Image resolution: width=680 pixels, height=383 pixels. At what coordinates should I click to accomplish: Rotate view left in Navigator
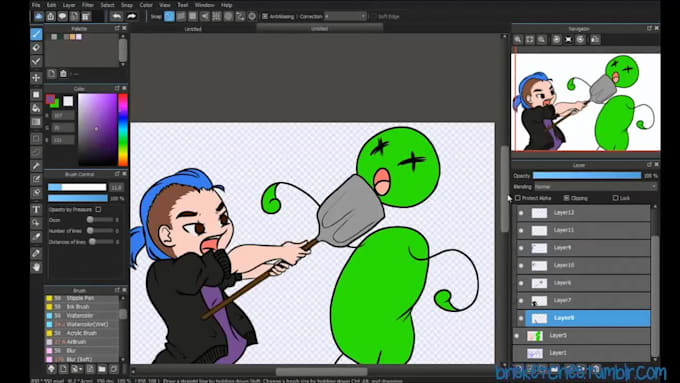pos(556,39)
